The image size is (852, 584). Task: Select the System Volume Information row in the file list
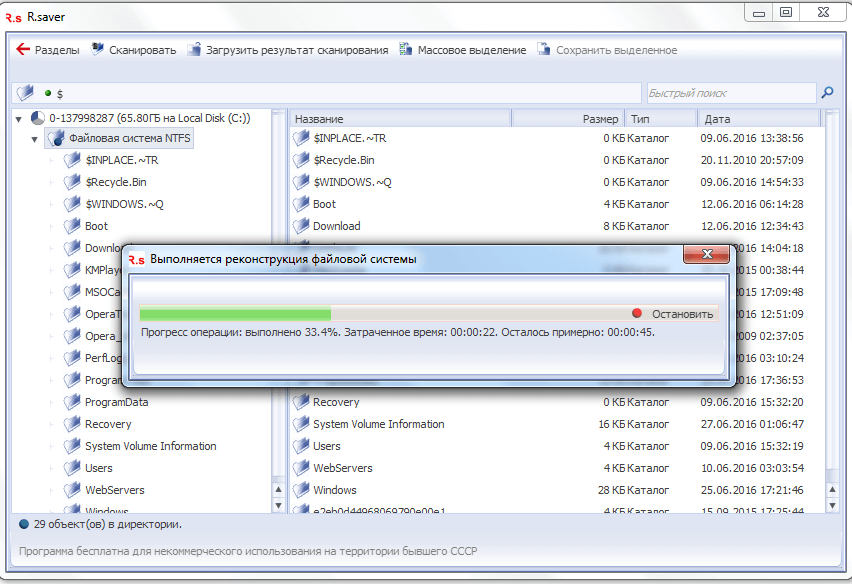tap(556, 424)
